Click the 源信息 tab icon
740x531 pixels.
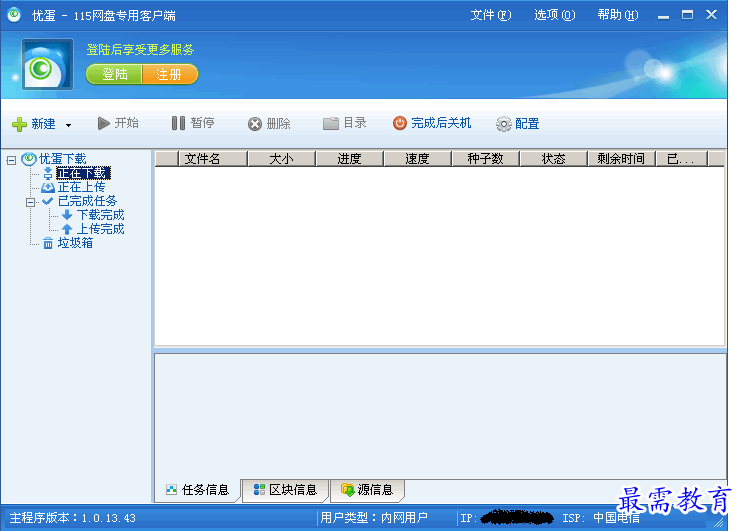347,490
